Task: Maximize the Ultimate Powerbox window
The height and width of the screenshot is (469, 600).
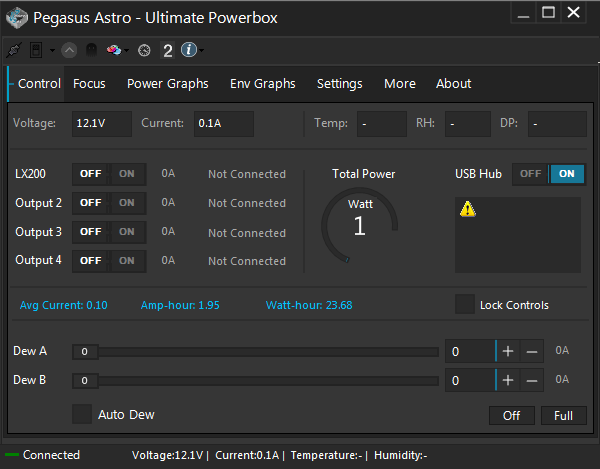Action: click(548, 13)
